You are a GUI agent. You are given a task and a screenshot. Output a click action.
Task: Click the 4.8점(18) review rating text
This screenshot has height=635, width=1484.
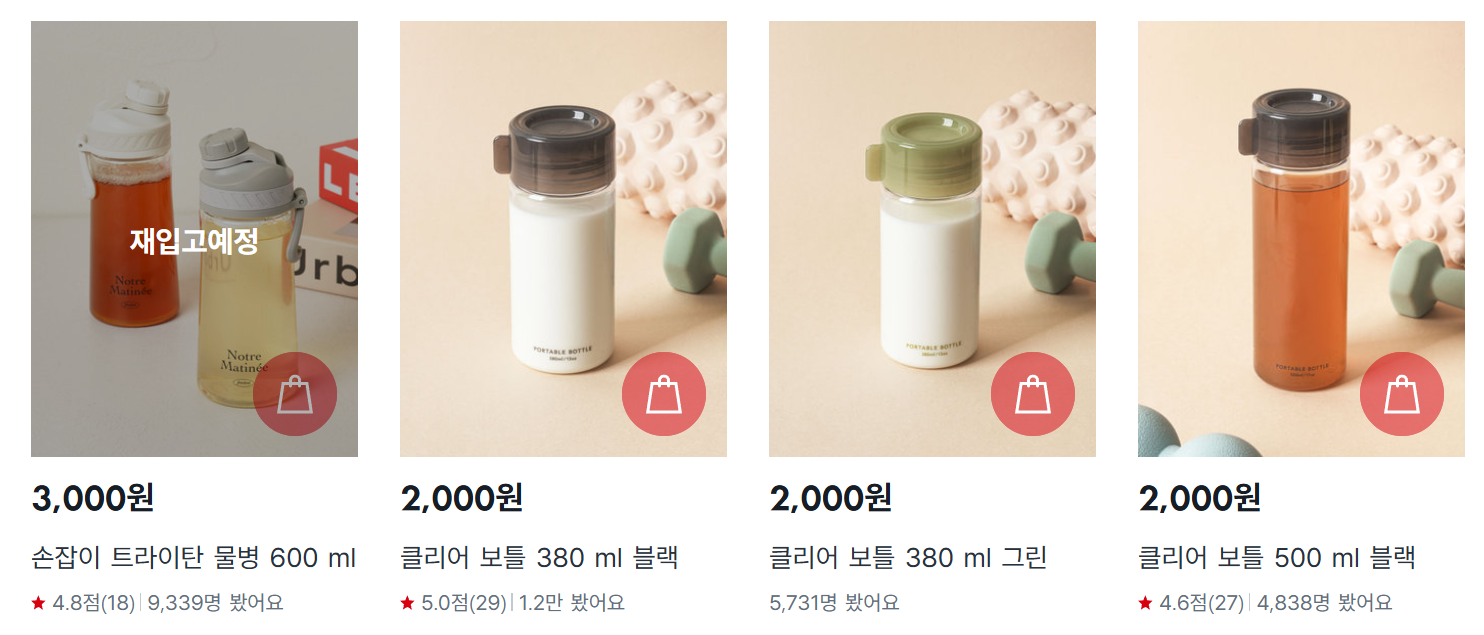click(93, 603)
